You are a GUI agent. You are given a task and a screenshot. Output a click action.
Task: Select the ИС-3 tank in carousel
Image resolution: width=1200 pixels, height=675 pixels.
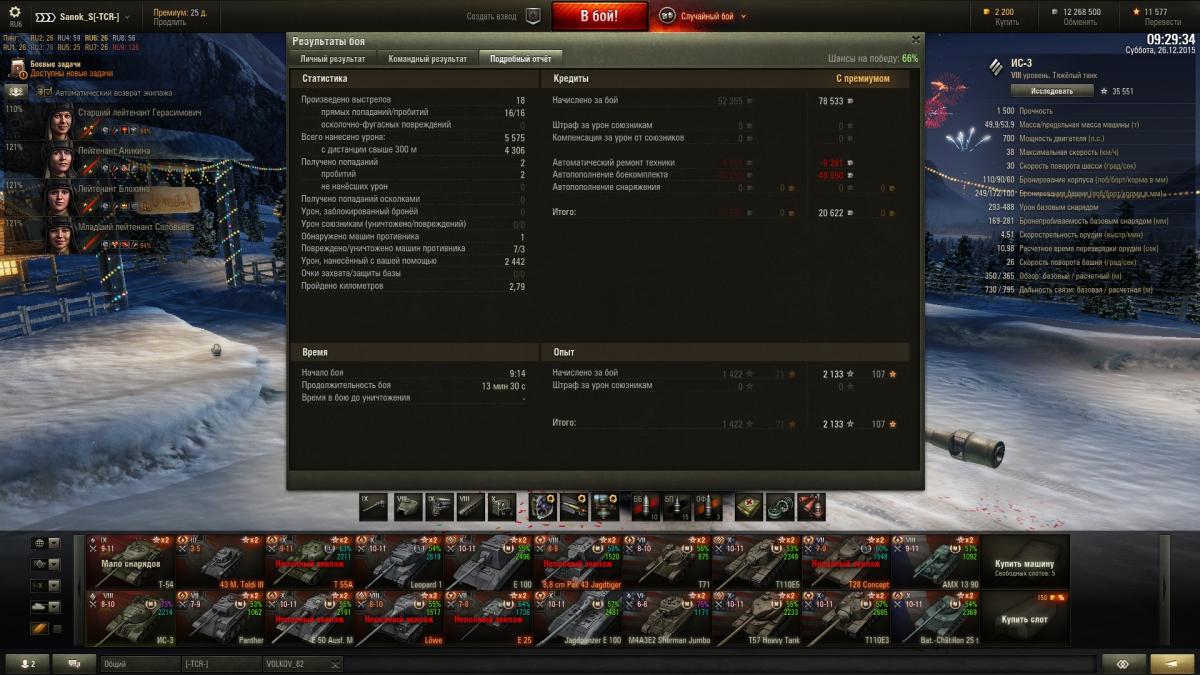[131, 618]
